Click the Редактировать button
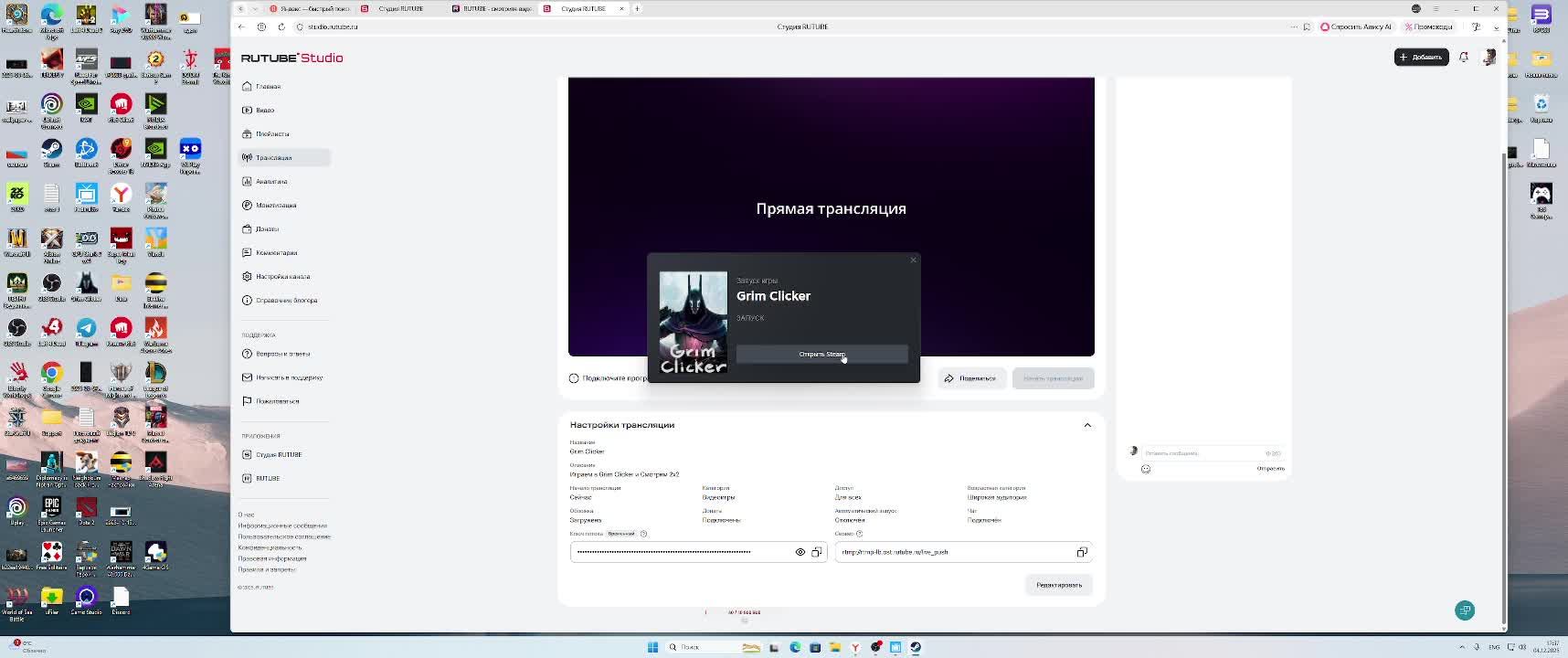Screen dimensions: 1568x658 tap(1059, 585)
